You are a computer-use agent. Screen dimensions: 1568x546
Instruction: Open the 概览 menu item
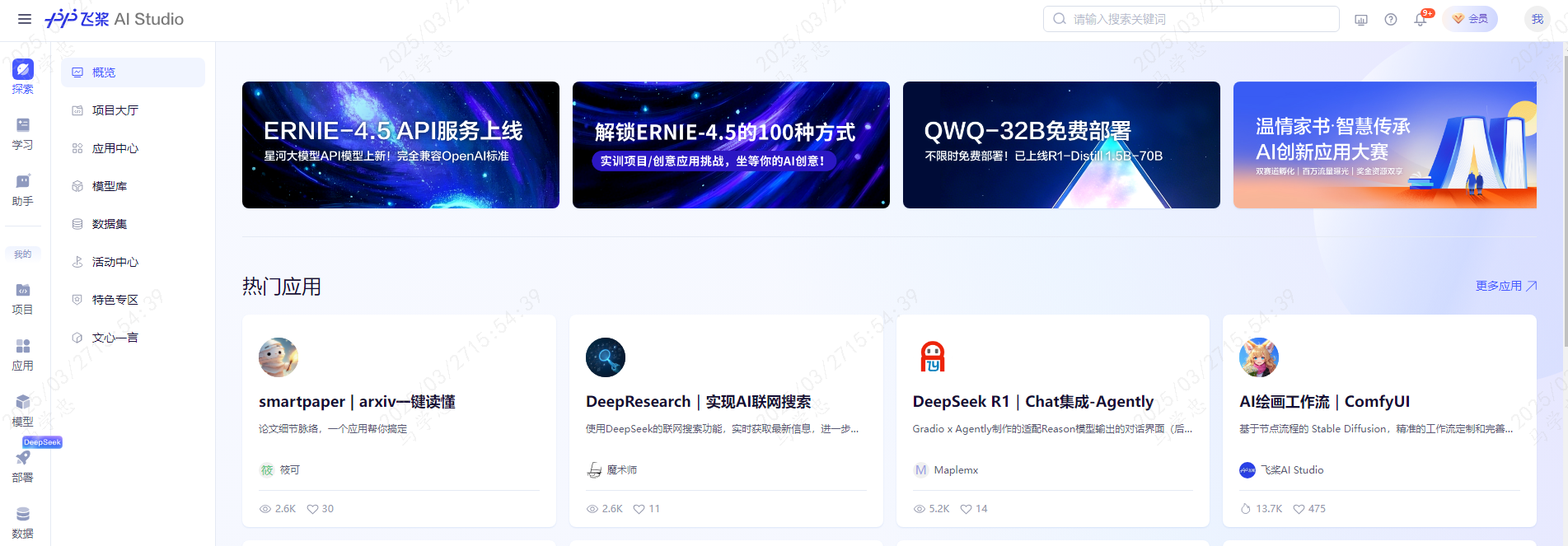pos(133,72)
